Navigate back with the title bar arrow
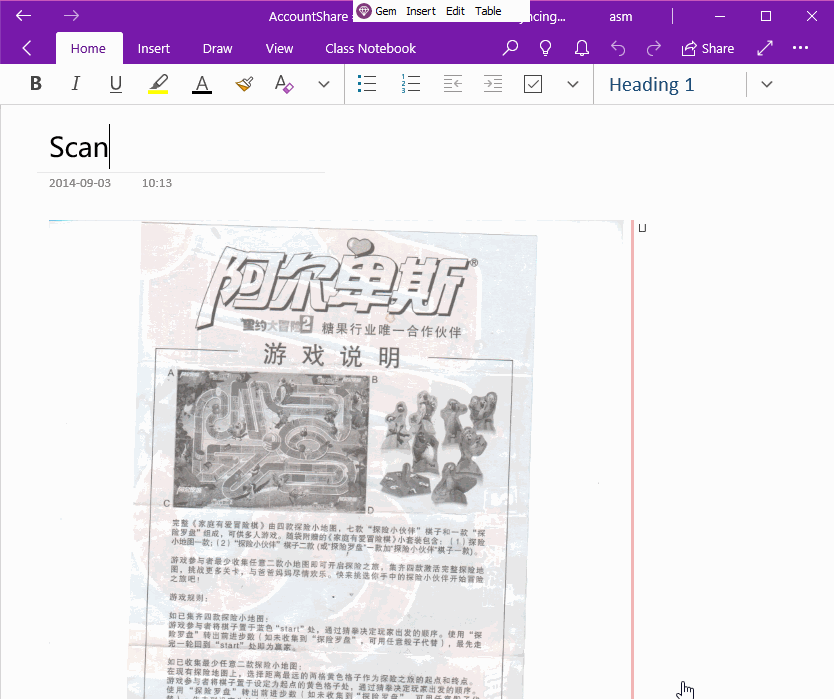Viewport: 834px width, 699px height. (23, 16)
